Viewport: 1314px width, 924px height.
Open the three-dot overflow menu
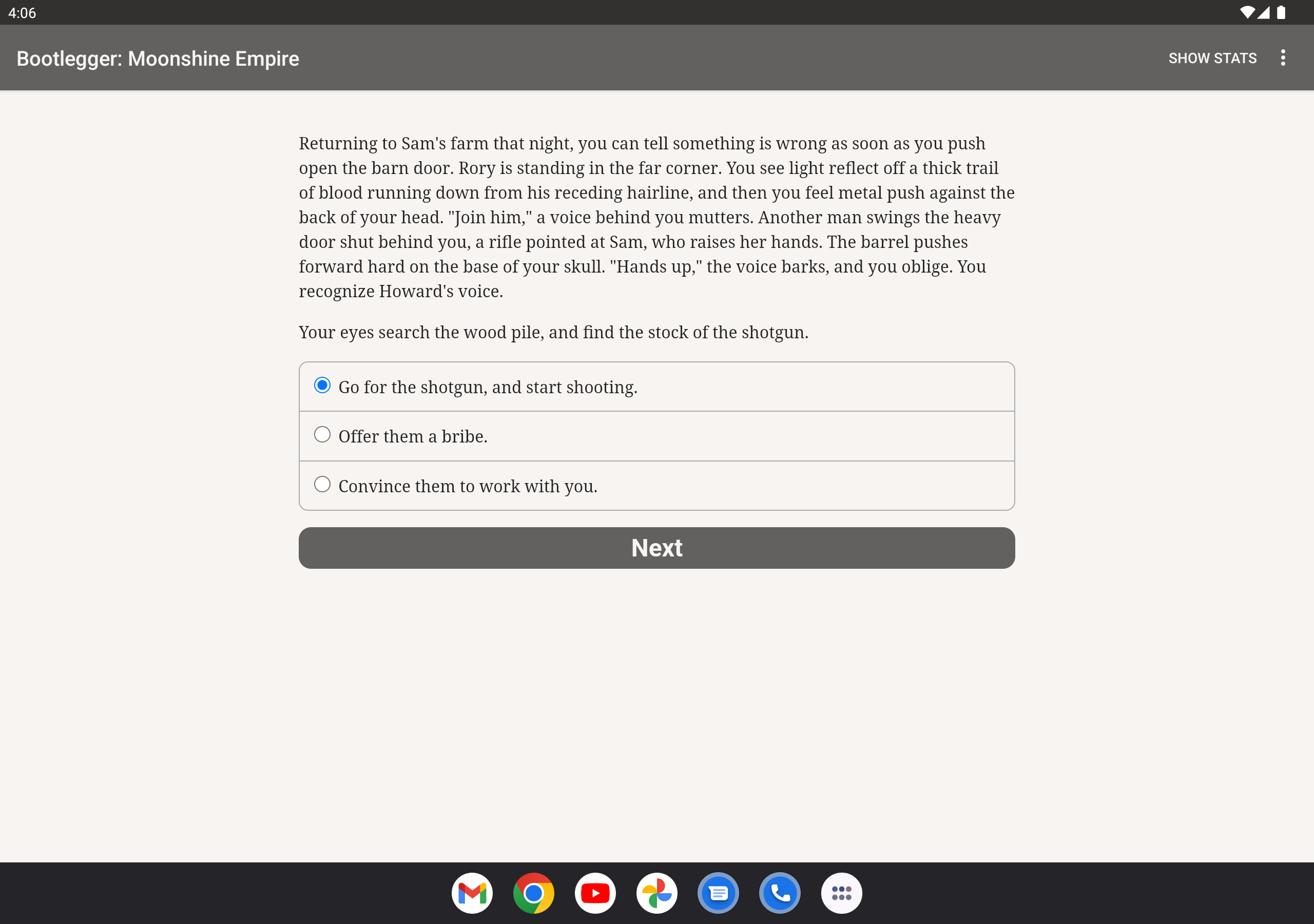pyautogui.click(x=1283, y=58)
